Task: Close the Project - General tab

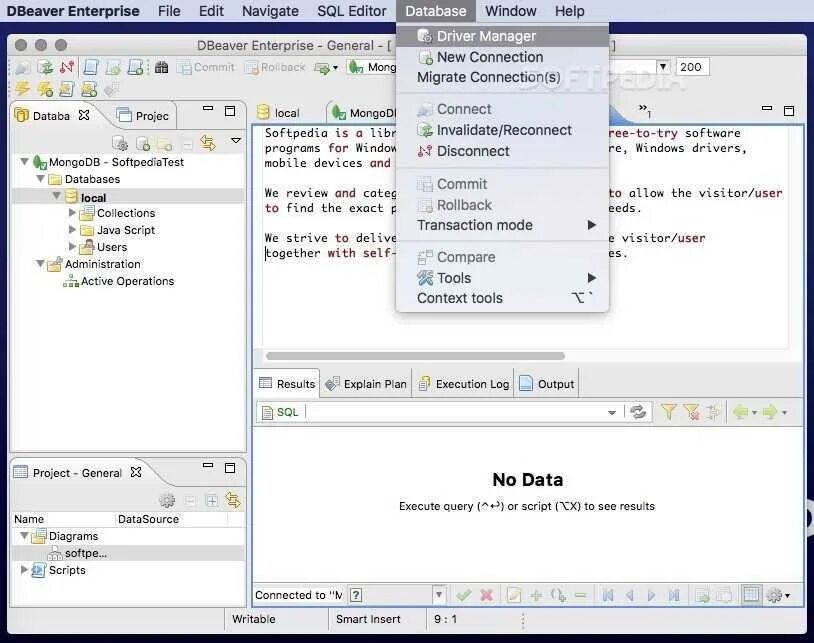Action: click(136, 472)
